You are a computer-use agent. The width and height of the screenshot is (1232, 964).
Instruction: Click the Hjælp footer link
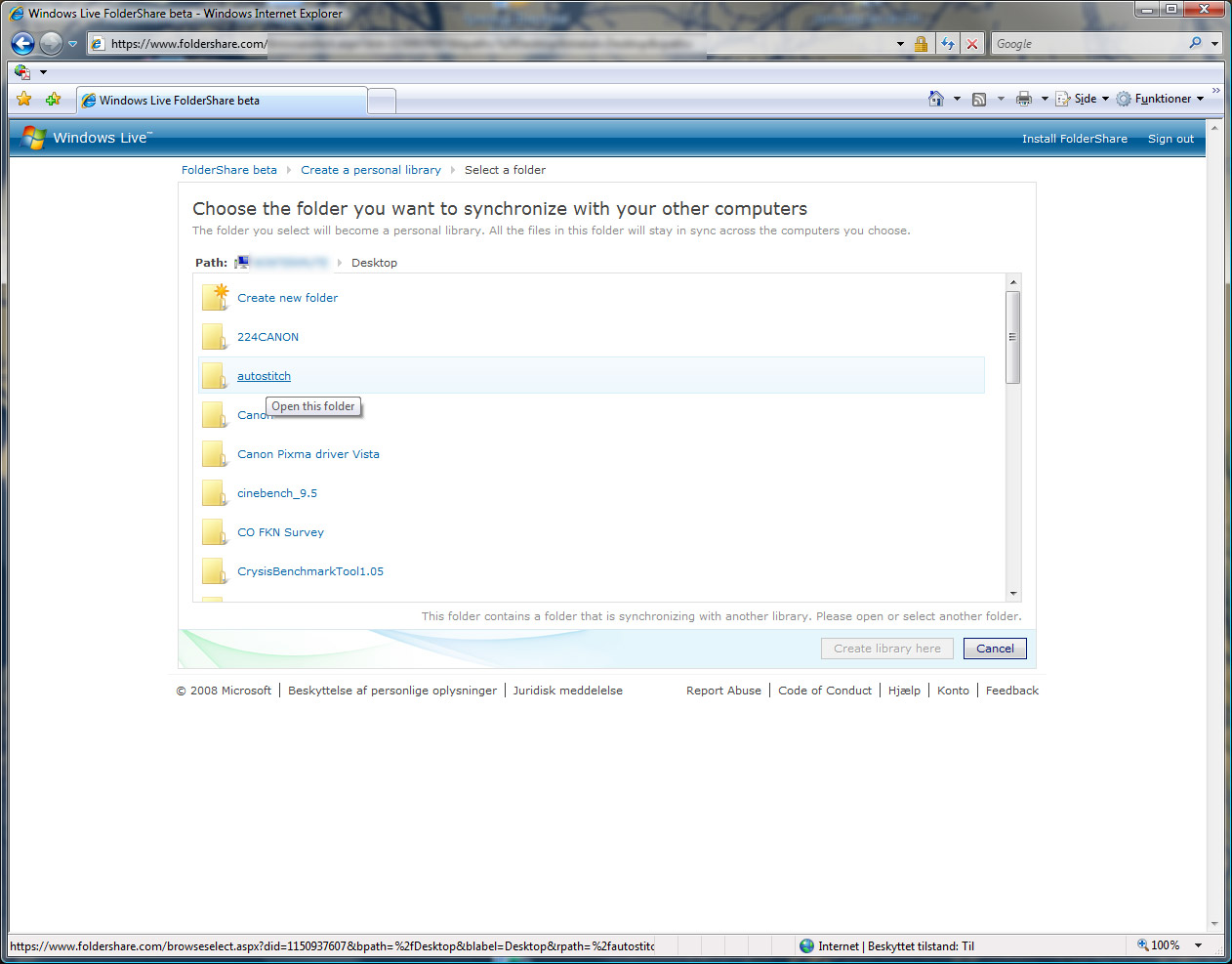coord(904,691)
